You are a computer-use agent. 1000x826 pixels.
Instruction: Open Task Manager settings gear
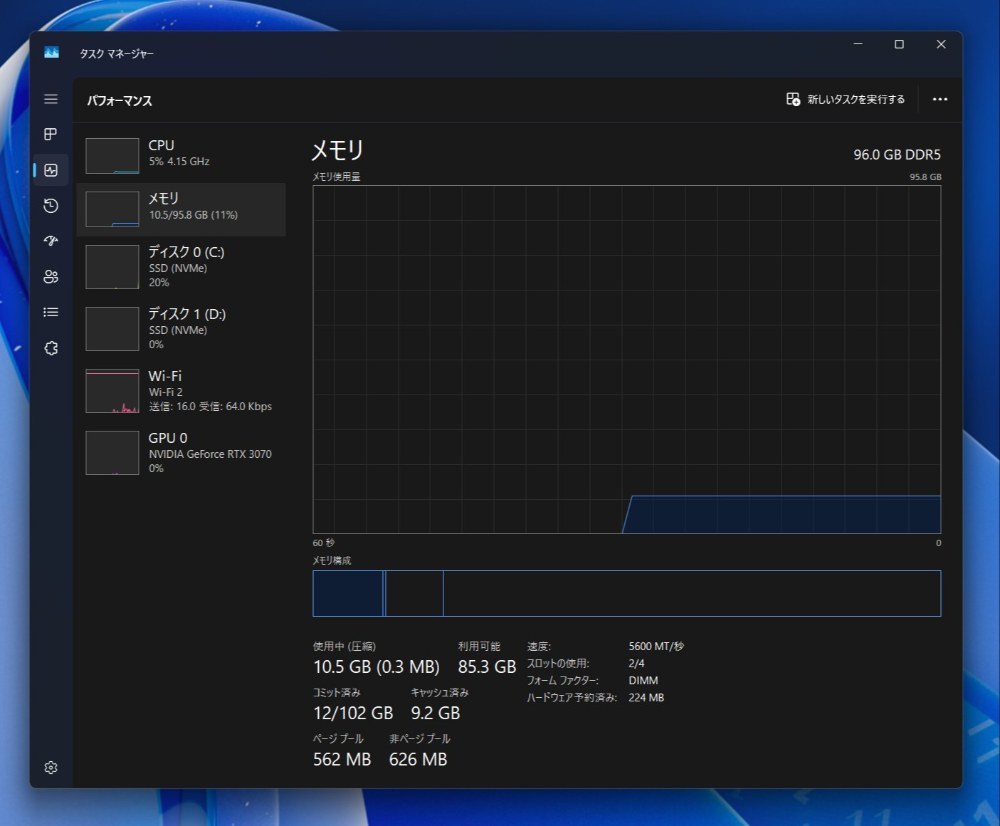click(51, 767)
